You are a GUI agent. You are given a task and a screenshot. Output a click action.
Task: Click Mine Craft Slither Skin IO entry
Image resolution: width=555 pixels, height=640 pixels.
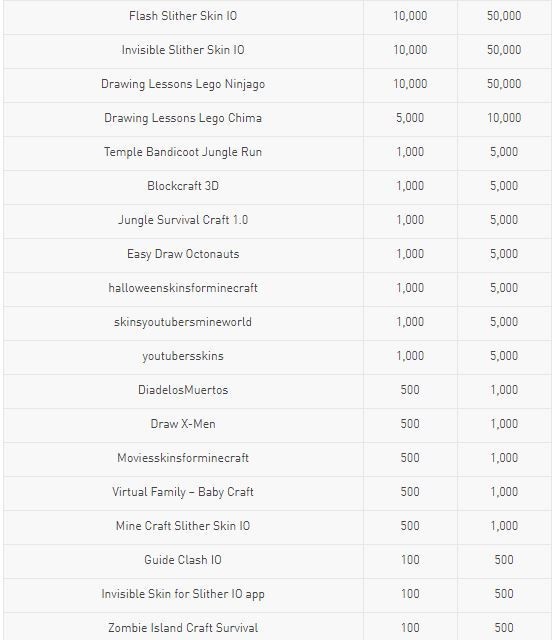[x=183, y=526]
